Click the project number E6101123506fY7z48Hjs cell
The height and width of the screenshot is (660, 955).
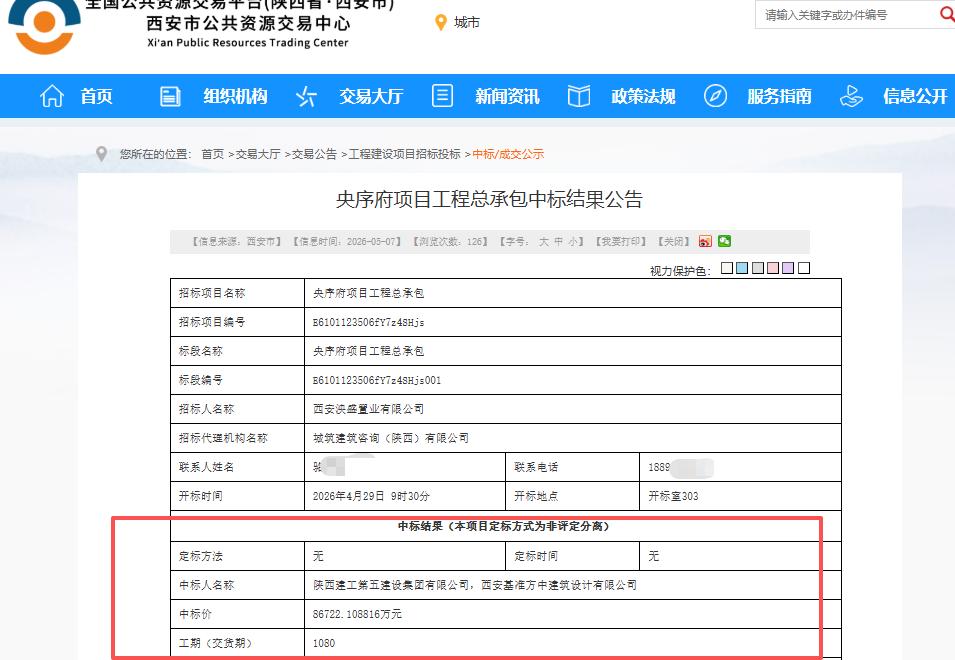tap(573, 322)
